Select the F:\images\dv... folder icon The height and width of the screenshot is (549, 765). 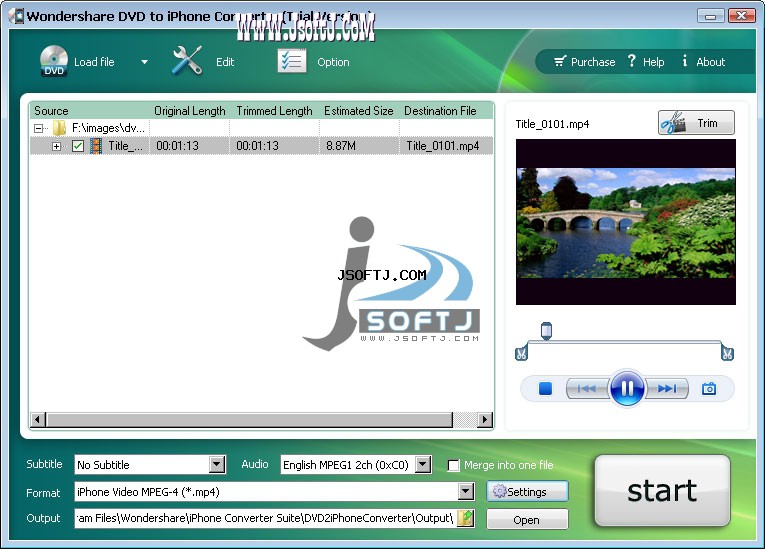coord(60,128)
